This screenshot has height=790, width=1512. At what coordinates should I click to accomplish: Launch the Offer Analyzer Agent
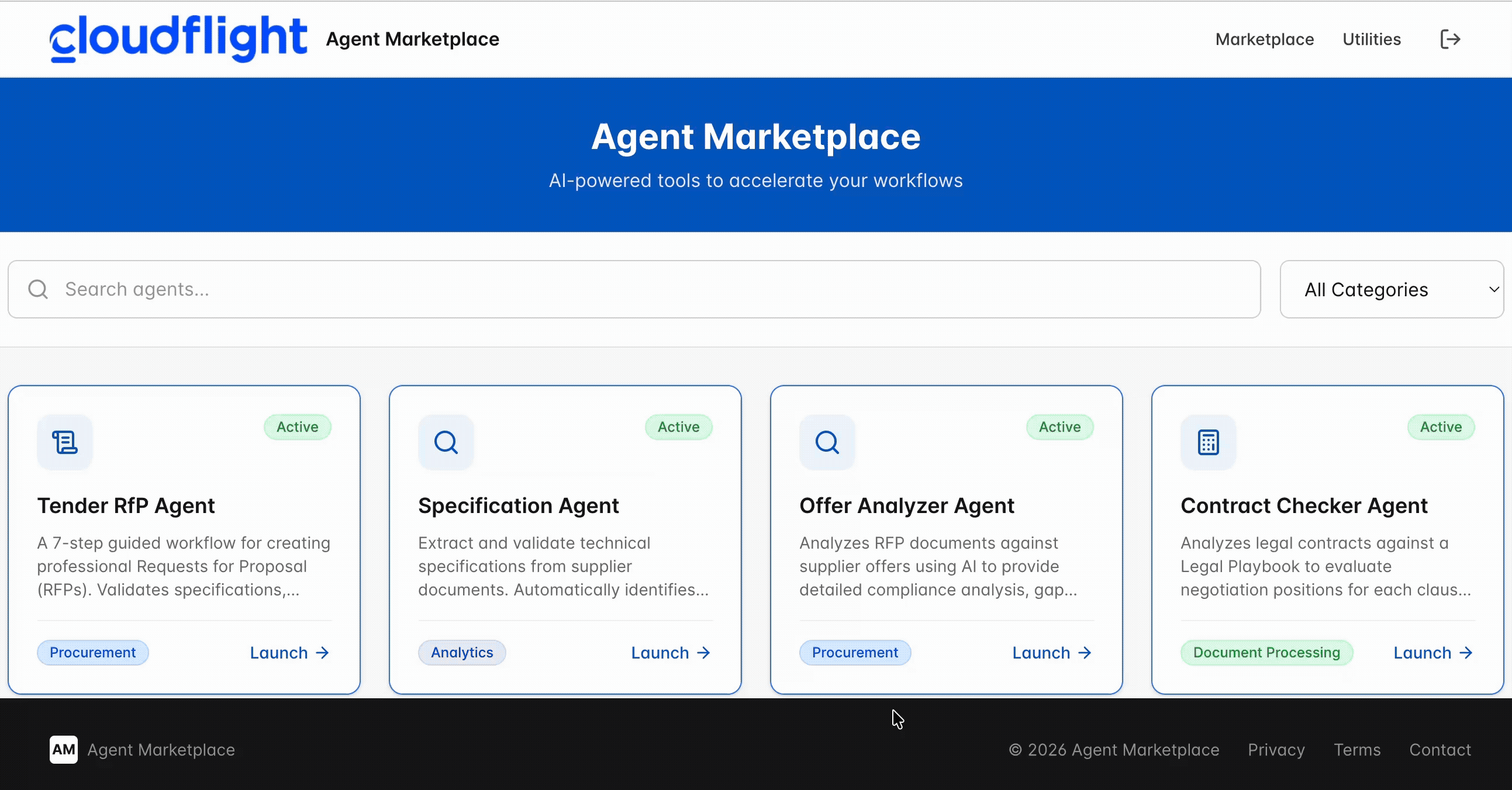point(1051,653)
